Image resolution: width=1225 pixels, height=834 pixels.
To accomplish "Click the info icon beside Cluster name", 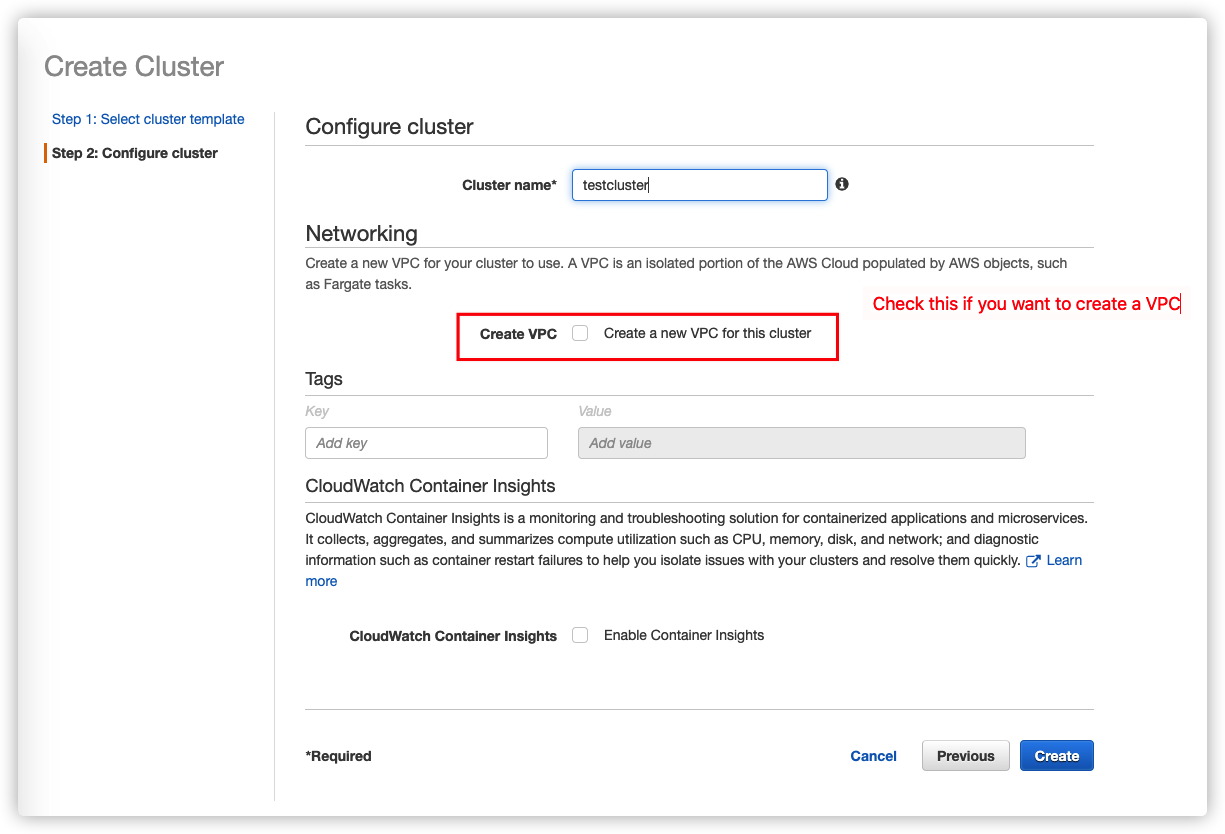I will (842, 184).
